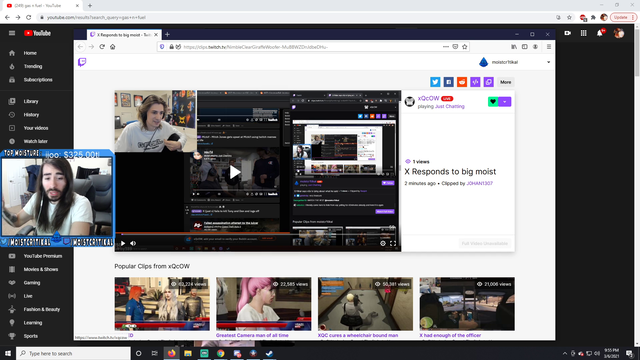Open Firefox application menu
The width and height of the screenshot is (640, 360).
coord(549,47)
